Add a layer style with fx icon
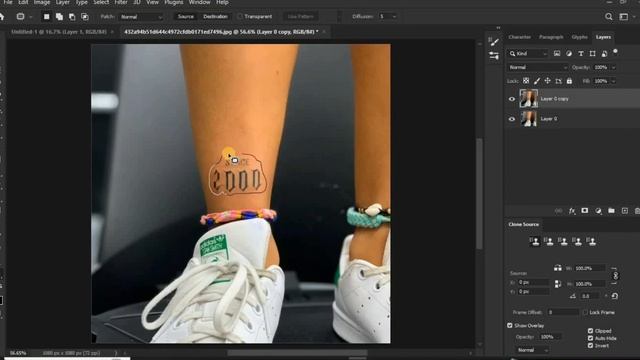This screenshot has width=640, height=360. tap(572, 211)
